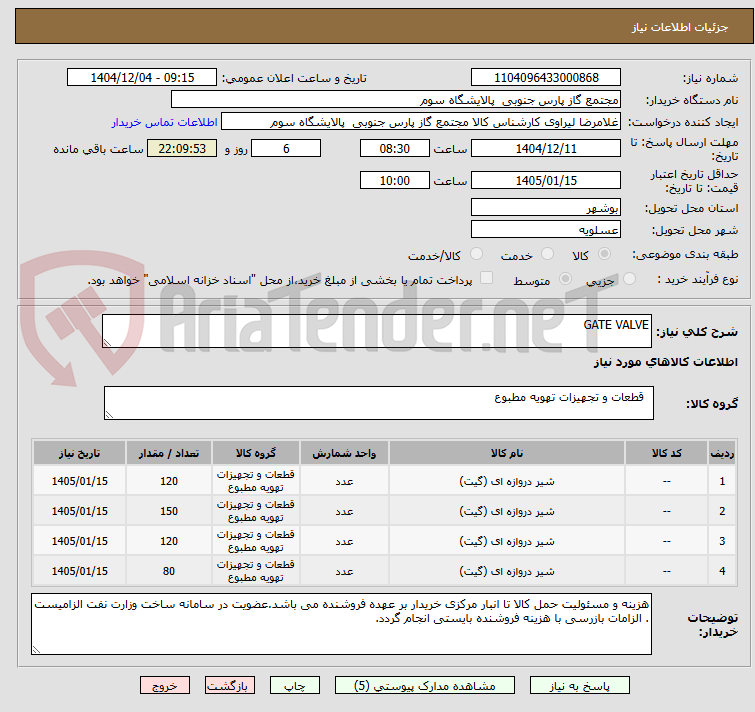
Task: Click the پاسخ به نیاز button
Action: pyautogui.click(x=580, y=686)
